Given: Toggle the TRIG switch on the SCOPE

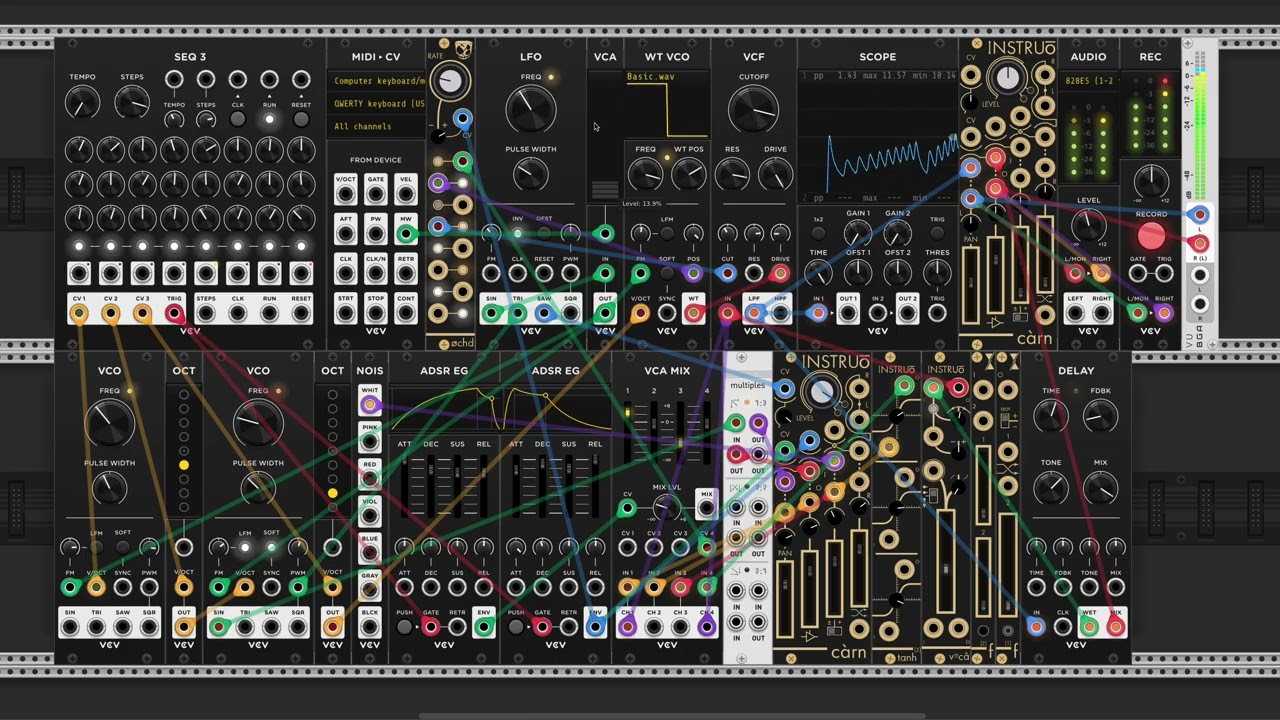Looking at the screenshot, I should tap(937, 233).
